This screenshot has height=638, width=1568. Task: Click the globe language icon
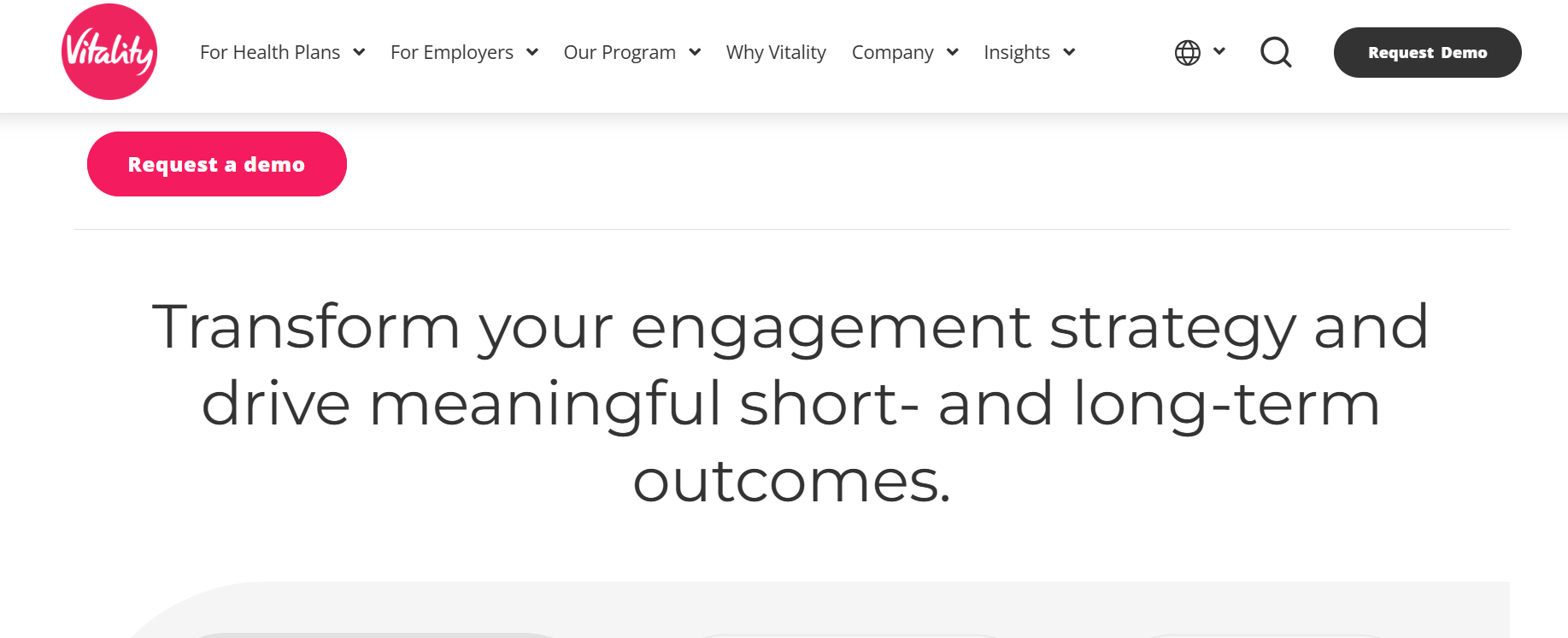click(x=1187, y=53)
